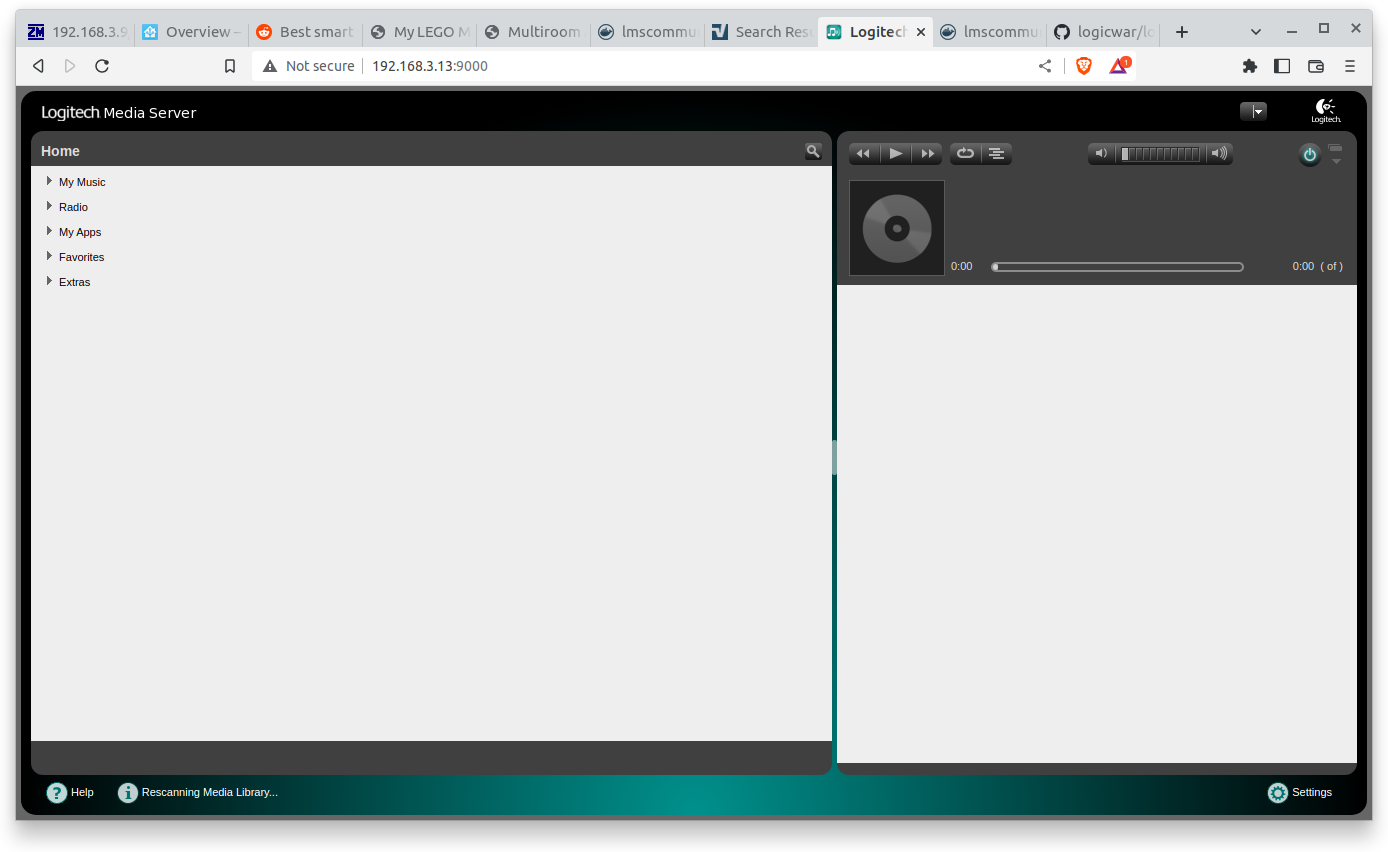Switch to the logicwar GitHub tab
Viewport: 1388px width, 852px height.
coord(1103,32)
